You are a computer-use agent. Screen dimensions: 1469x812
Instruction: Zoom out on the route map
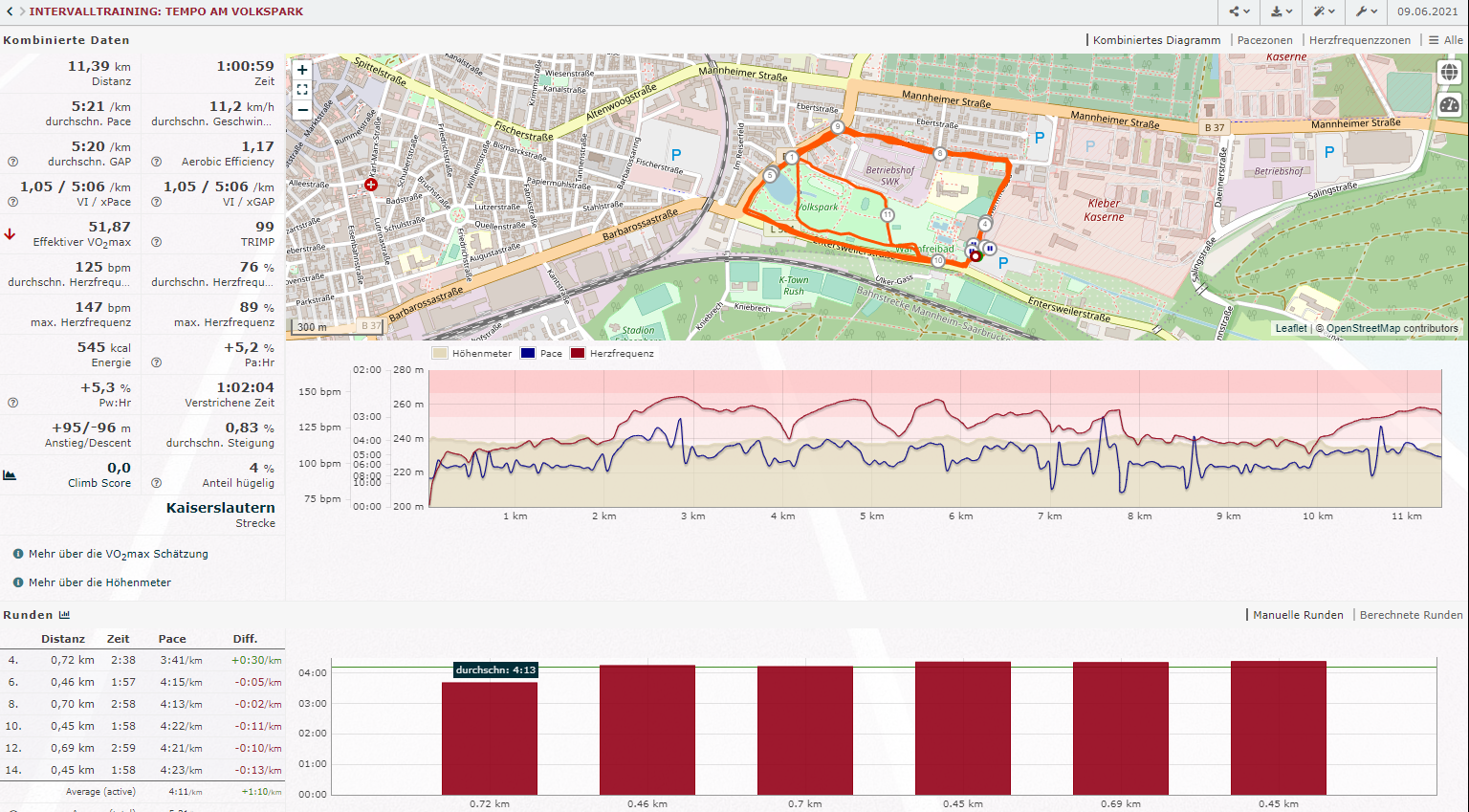tap(302, 109)
